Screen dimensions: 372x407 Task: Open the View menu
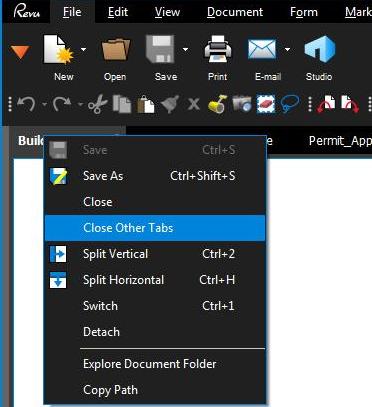167,12
